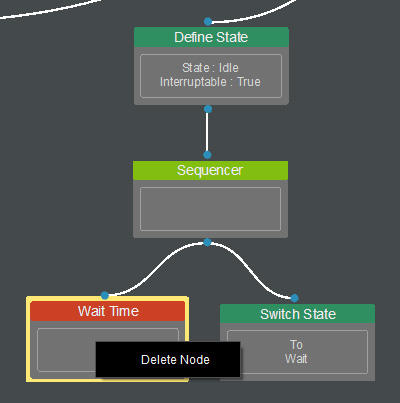Viewport: 400px width, 403px height.
Task: Select the Switch State node header
Action: [x=297, y=314]
